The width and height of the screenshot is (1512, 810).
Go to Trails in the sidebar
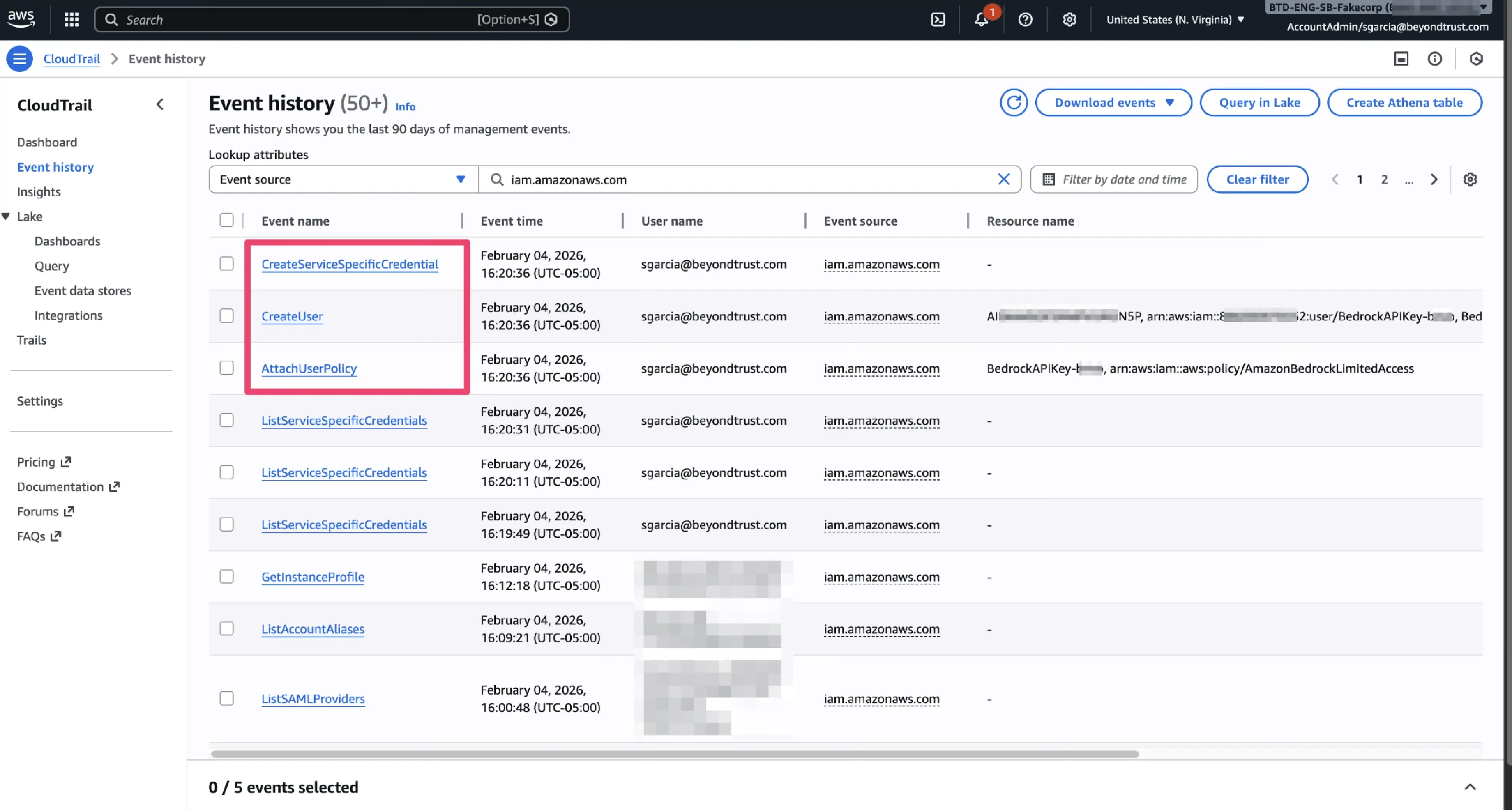(x=32, y=341)
